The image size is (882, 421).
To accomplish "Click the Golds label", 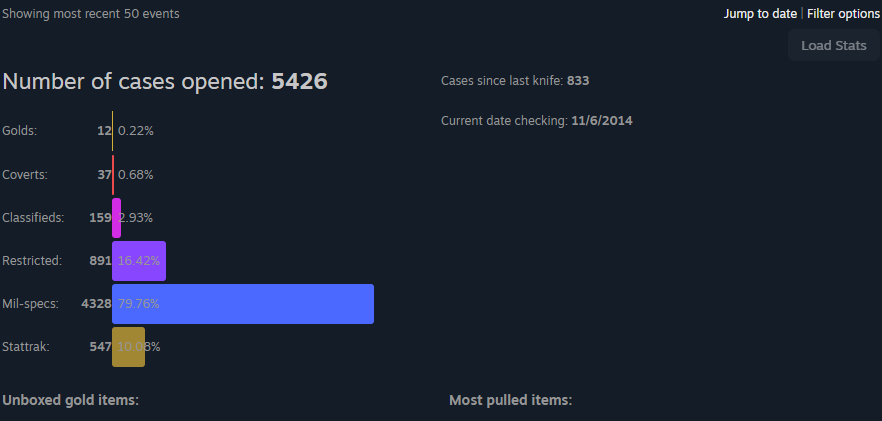I will [x=19, y=131].
